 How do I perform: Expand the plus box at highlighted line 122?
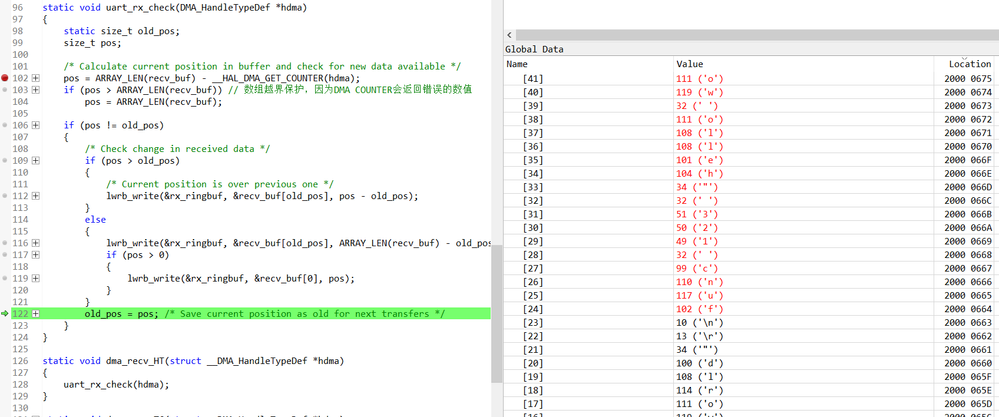point(36,314)
